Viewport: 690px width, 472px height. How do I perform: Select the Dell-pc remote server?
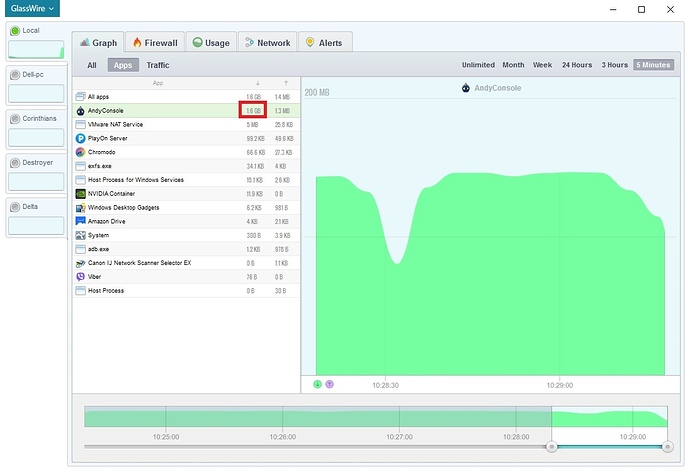point(35,85)
